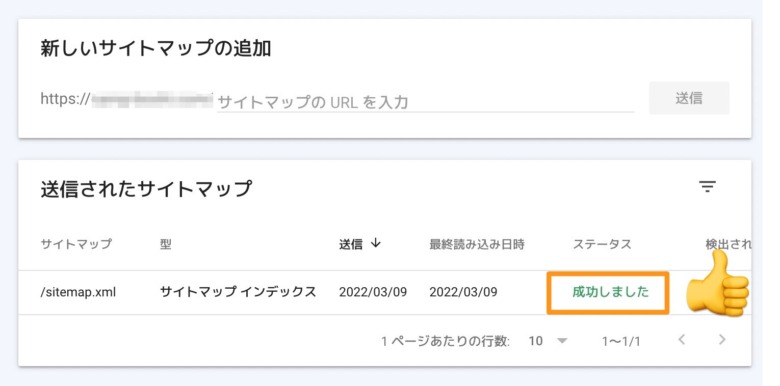Click the 検出され column header
780x386 pixels.
[728, 244]
